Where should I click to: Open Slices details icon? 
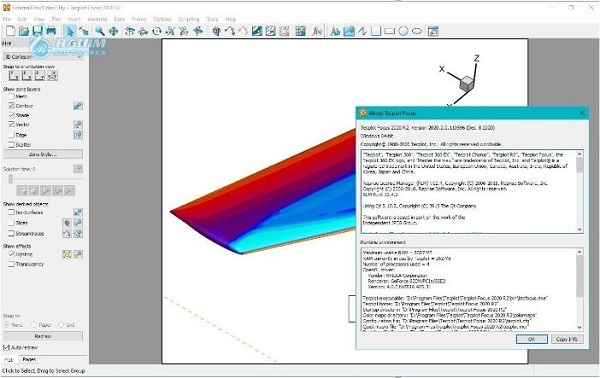tap(78, 223)
